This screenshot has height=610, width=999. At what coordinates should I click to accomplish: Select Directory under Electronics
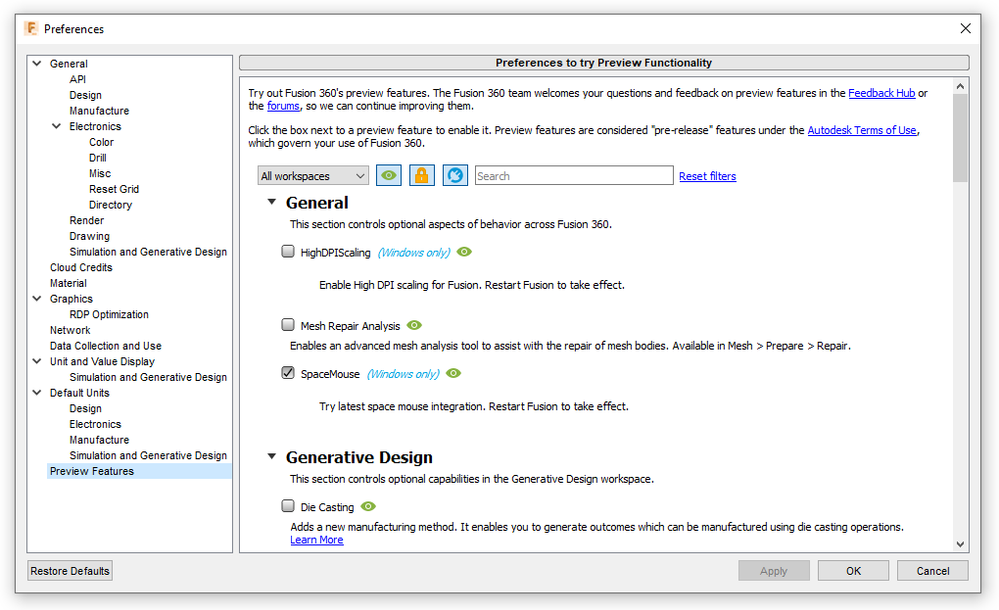point(110,205)
